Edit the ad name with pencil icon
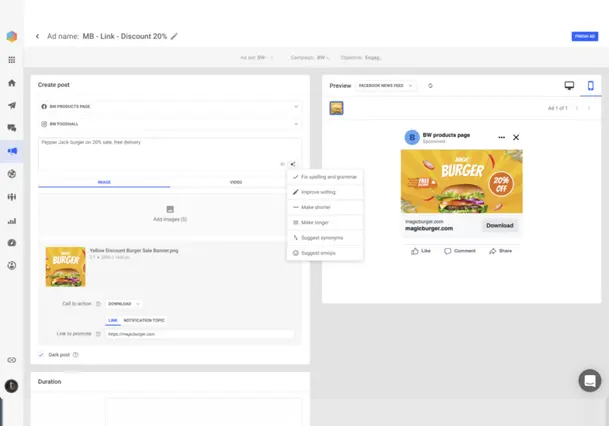 point(174,36)
